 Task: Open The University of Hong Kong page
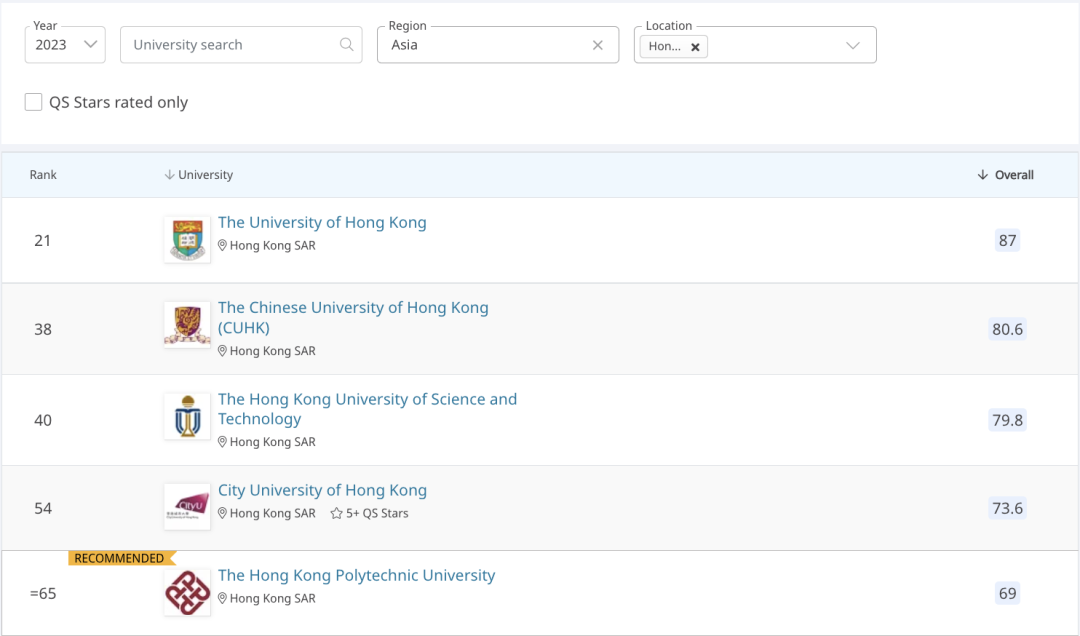point(322,222)
